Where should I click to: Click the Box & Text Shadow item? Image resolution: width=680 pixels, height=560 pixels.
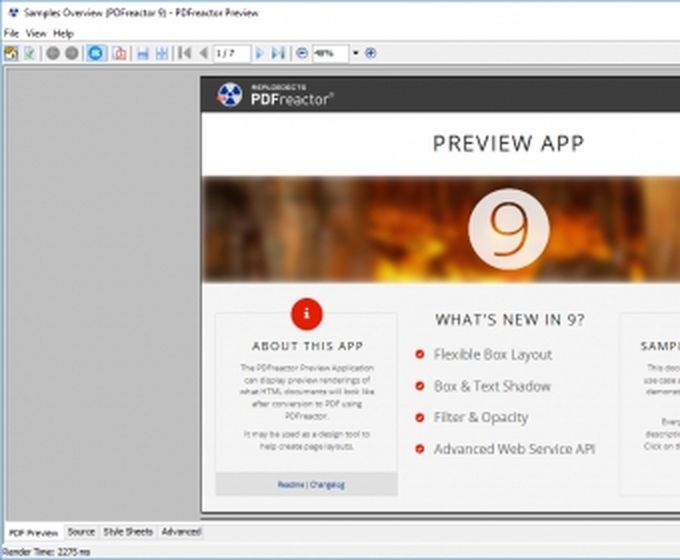[x=492, y=386]
